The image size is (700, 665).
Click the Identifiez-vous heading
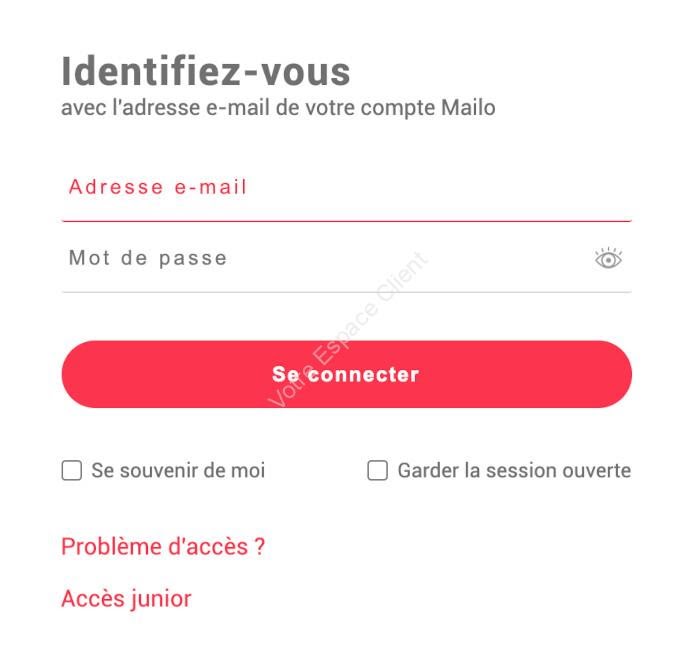[x=206, y=71]
